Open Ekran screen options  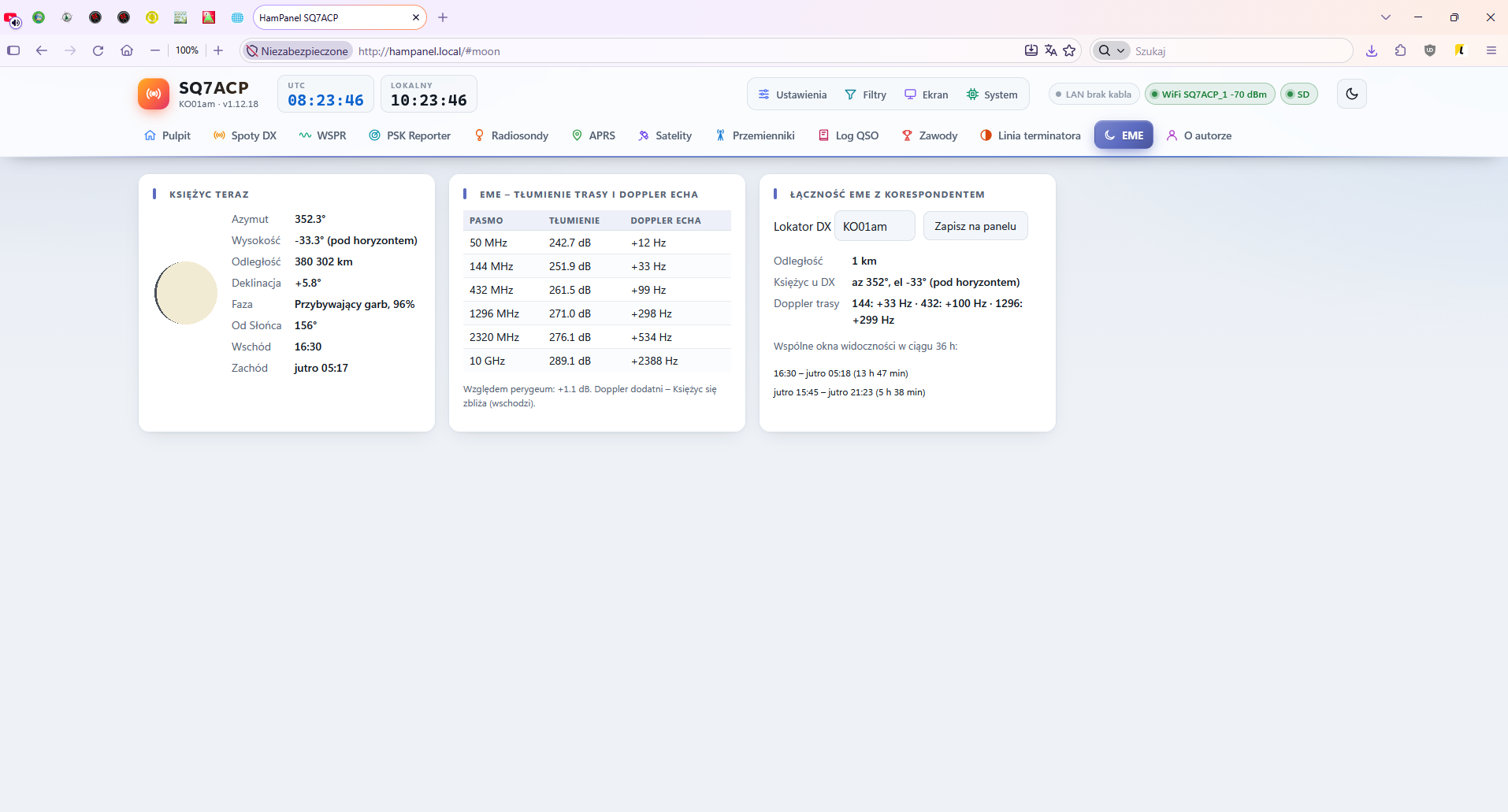[926, 95]
